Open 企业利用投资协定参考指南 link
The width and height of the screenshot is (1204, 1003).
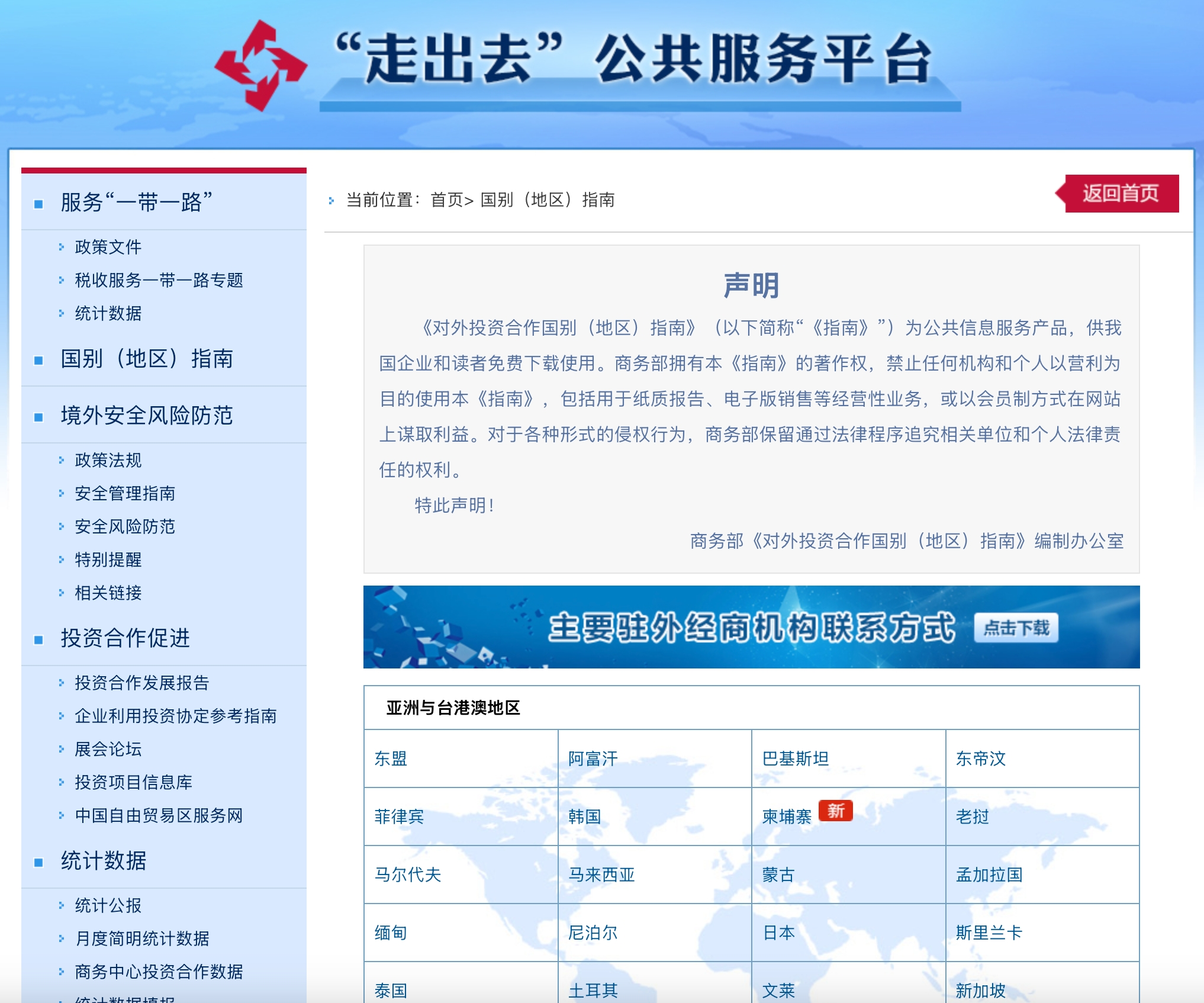point(175,716)
